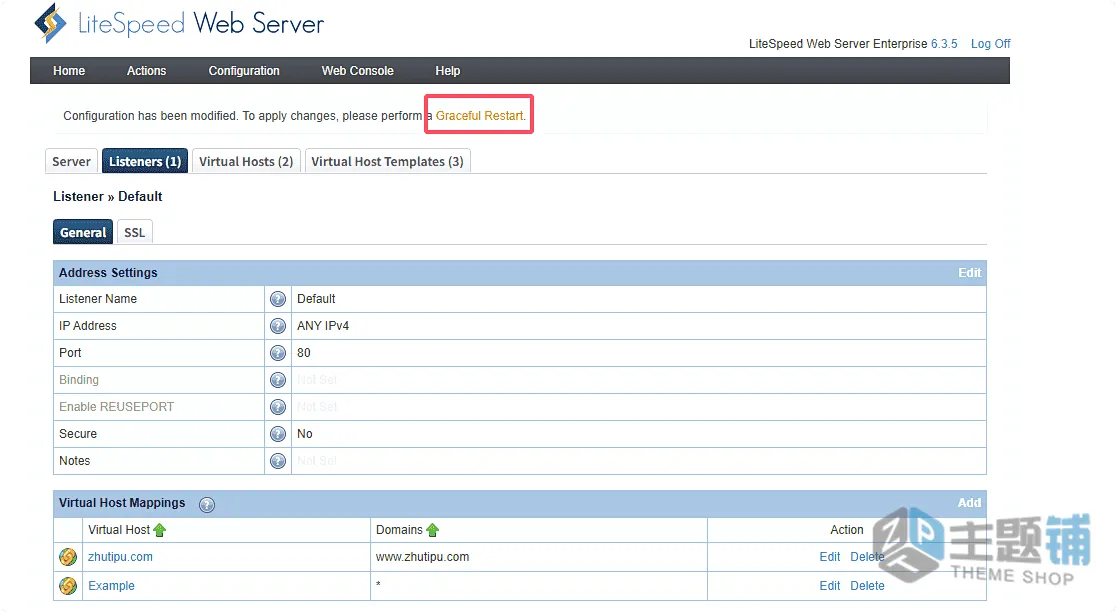Click the Log Off link
The image size is (1116, 612).
(991, 44)
